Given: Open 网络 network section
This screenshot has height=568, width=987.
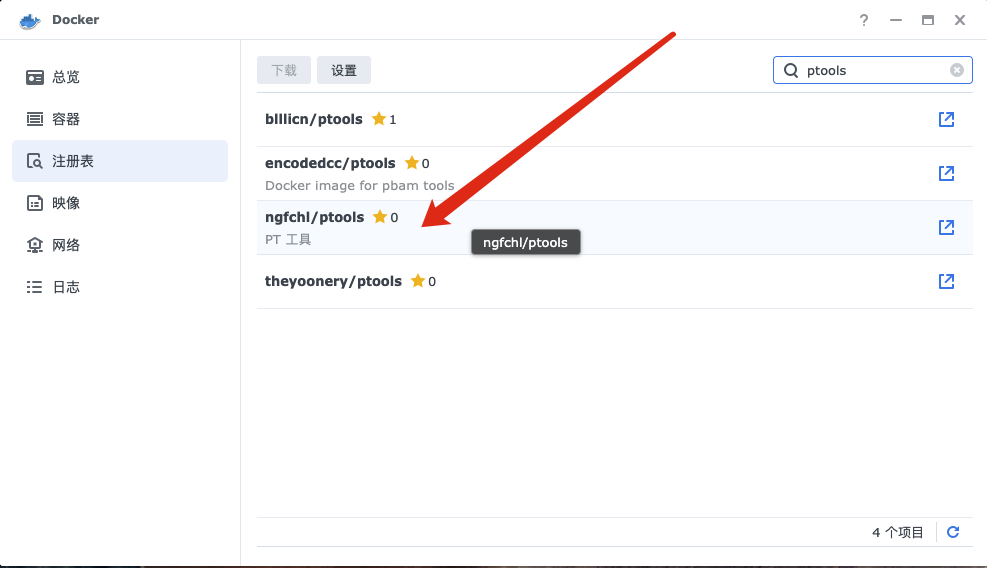Looking at the screenshot, I should click(120, 245).
